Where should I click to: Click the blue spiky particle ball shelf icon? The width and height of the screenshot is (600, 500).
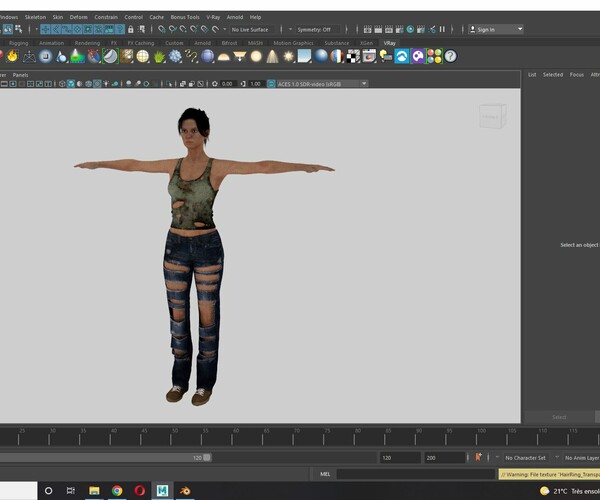pyautogui.click(x=175, y=56)
